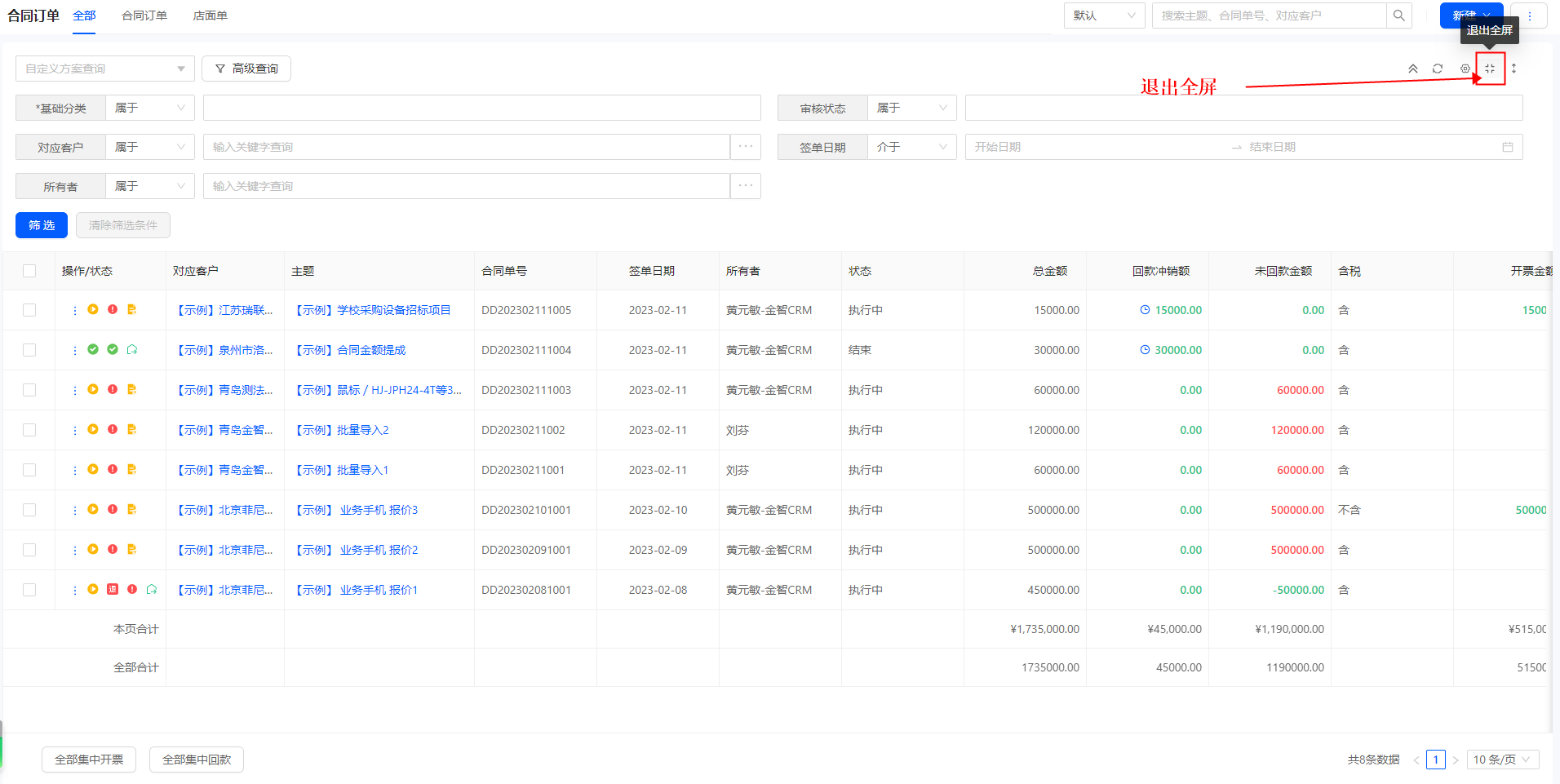Click 全部集中开票 button

click(x=89, y=760)
